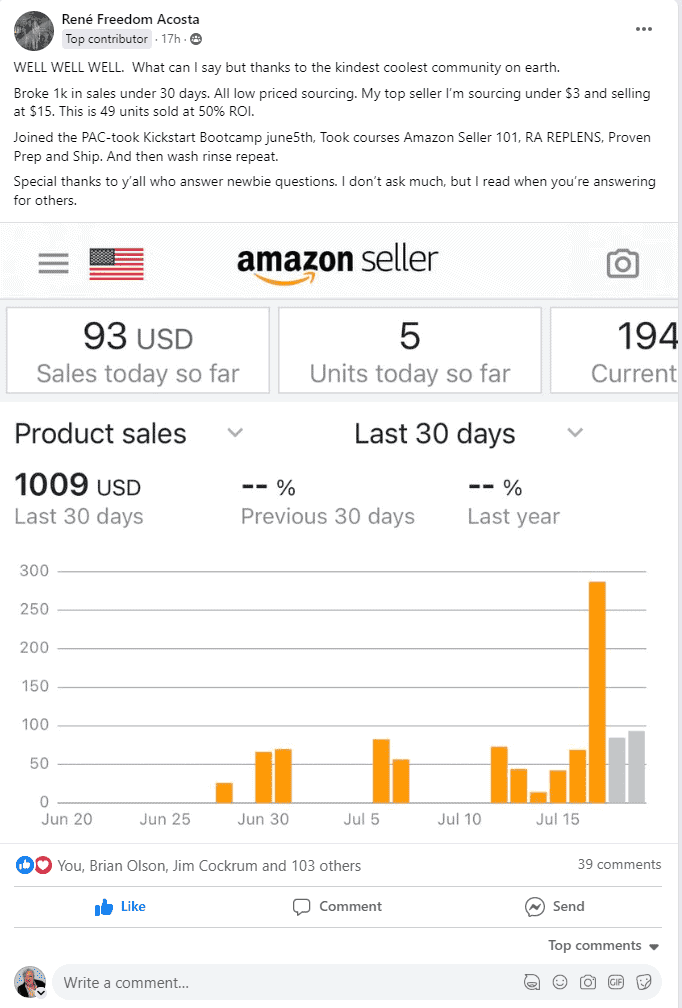Click the like and love reaction icons

point(34,865)
